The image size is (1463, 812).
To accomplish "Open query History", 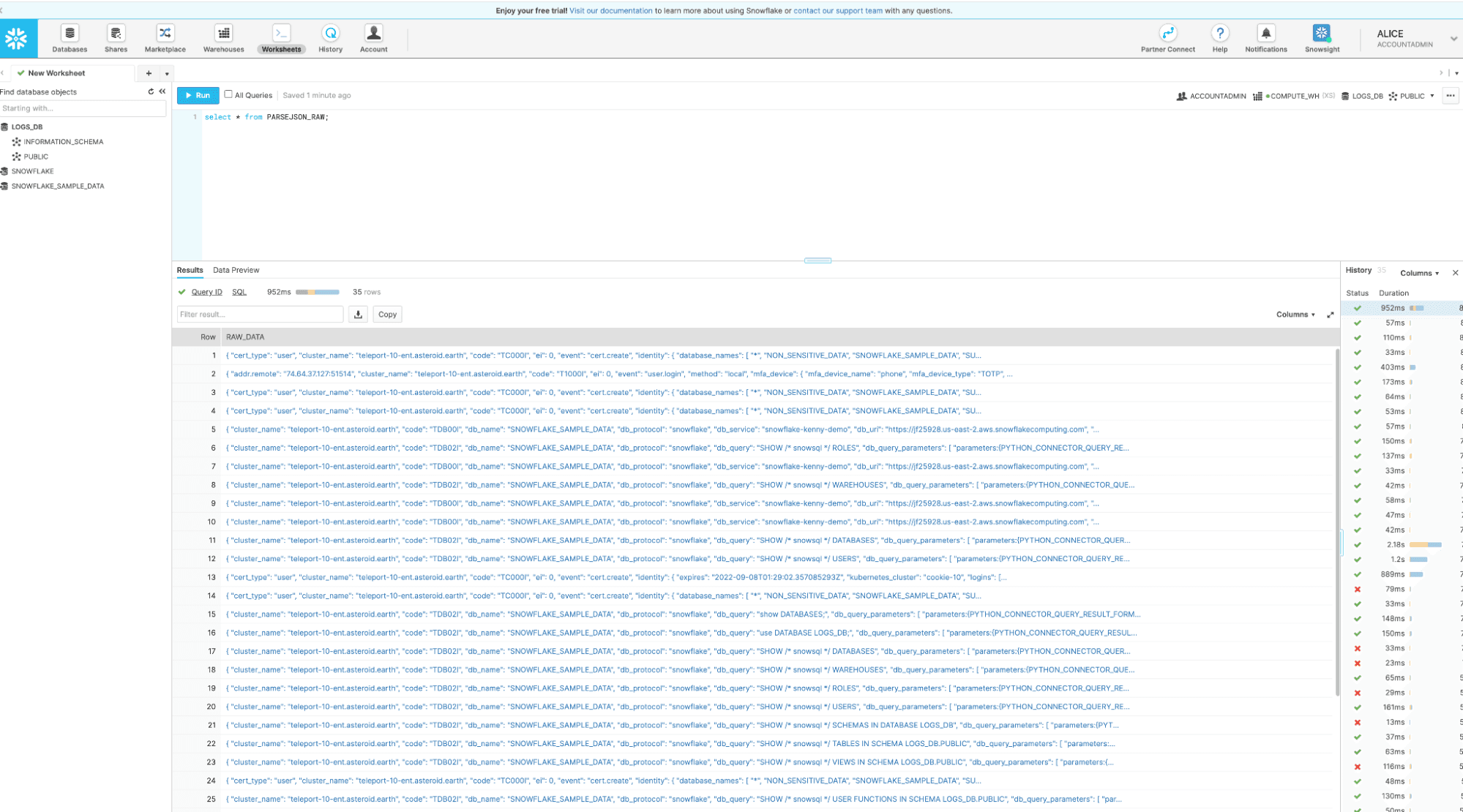I will (330, 38).
